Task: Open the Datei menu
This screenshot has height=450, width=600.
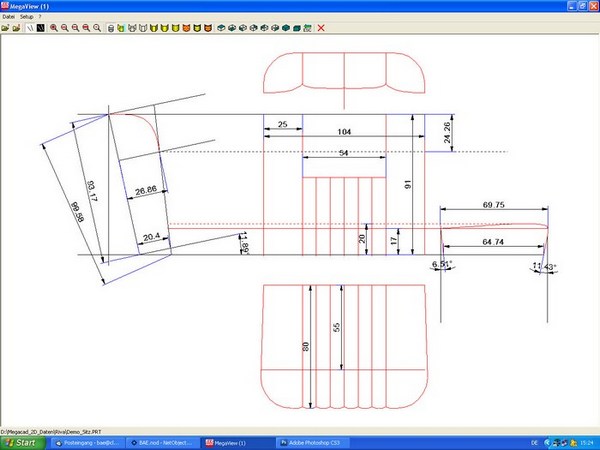Action: click(x=9, y=17)
